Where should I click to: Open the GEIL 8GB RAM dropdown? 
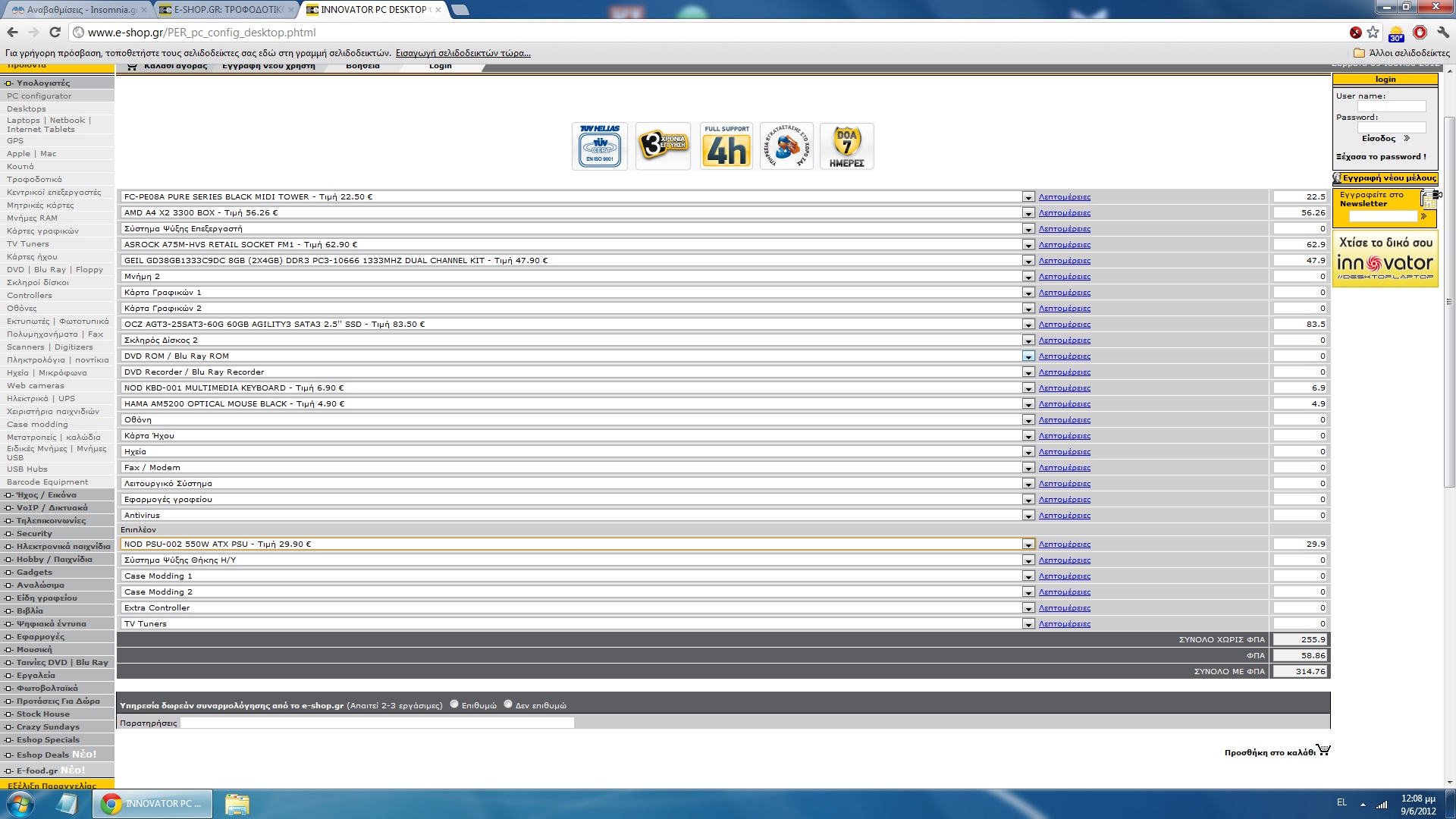tap(577, 260)
